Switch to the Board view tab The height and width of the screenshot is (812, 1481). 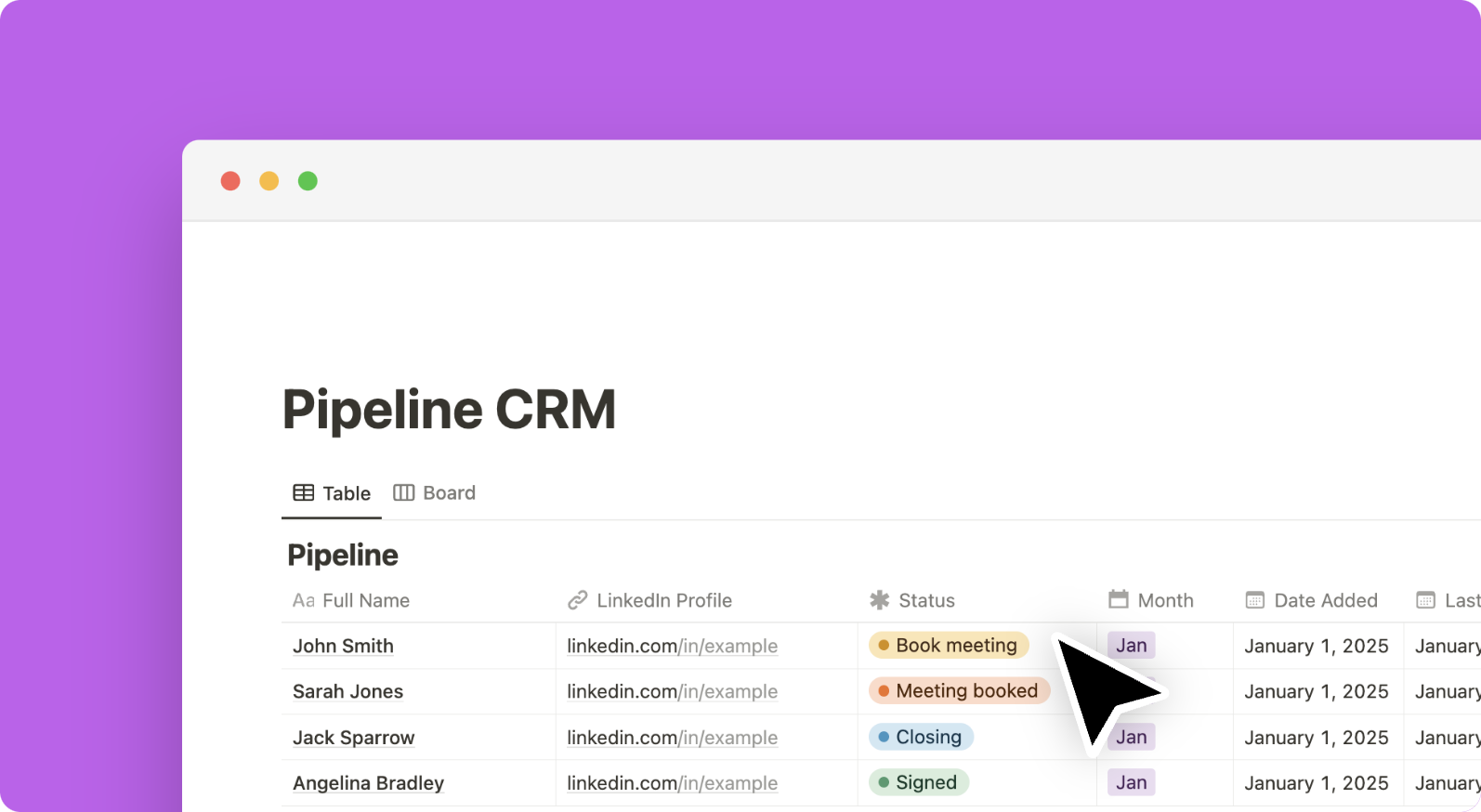click(435, 493)
